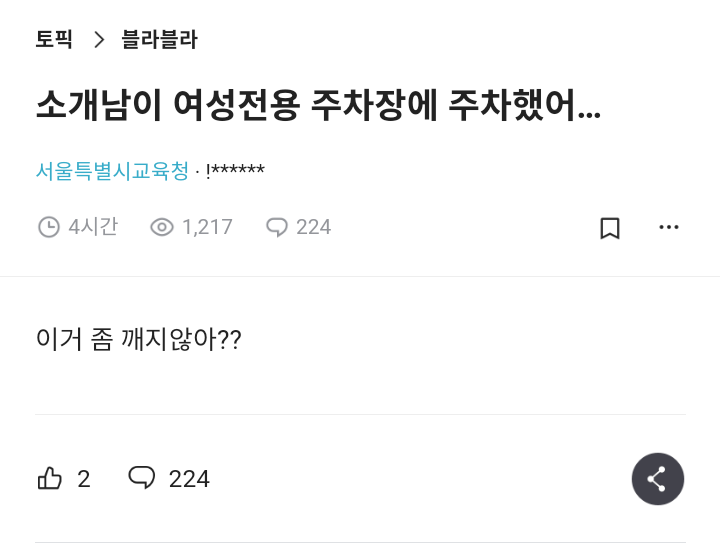Bookmark this post
Viewport: 720px width, 543px height.
(610, 228)
